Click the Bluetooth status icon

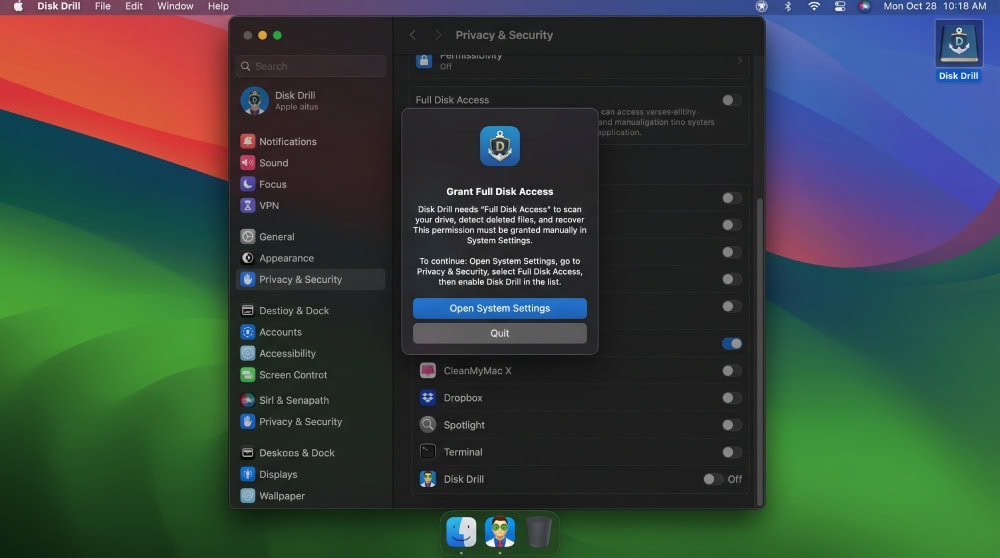coord(788,6)
